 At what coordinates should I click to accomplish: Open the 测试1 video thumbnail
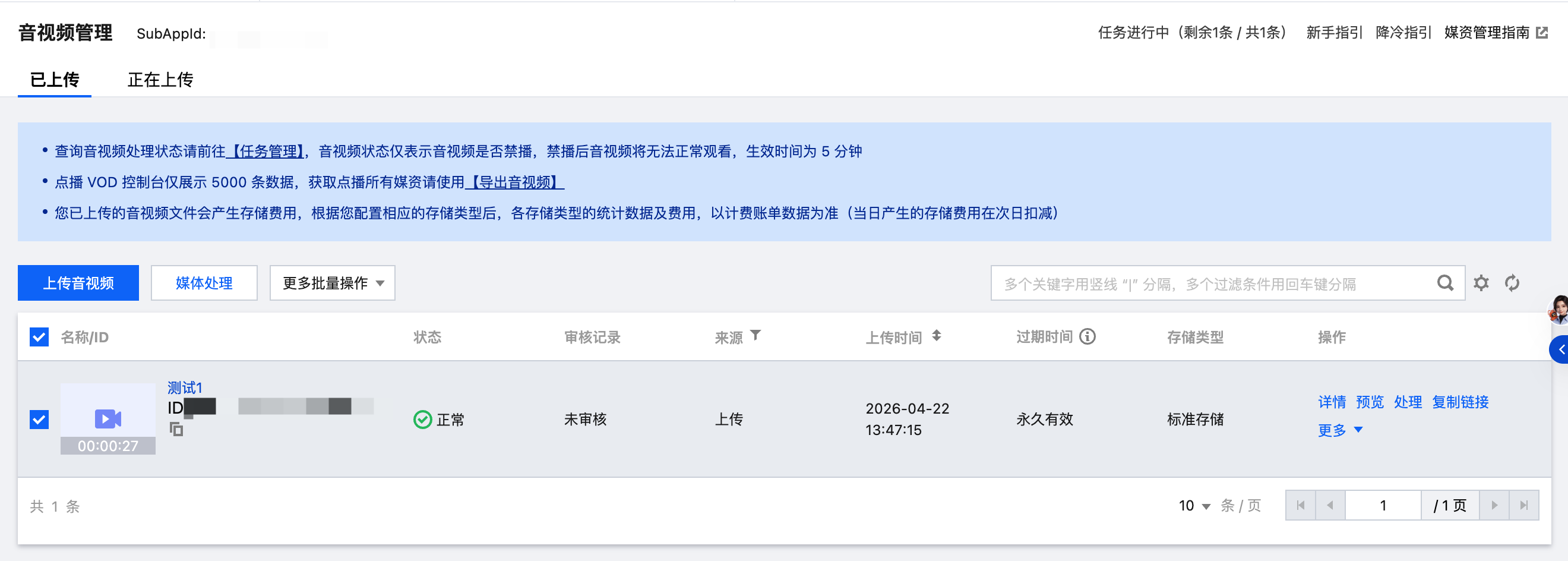pos(108,418)
